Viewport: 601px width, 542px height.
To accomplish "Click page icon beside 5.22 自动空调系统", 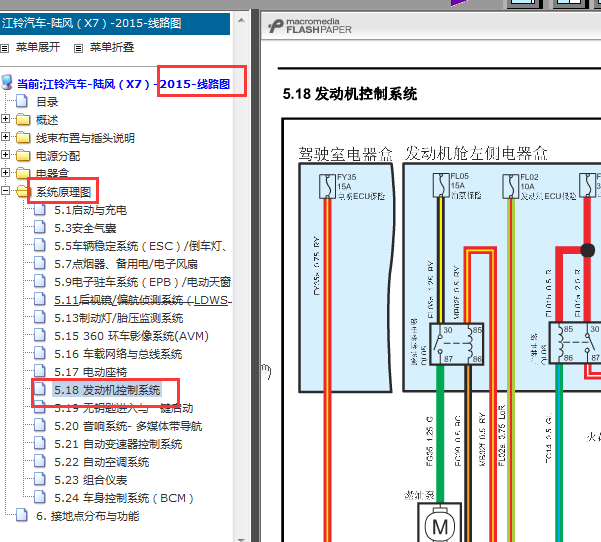I will (x=40, y=461).
